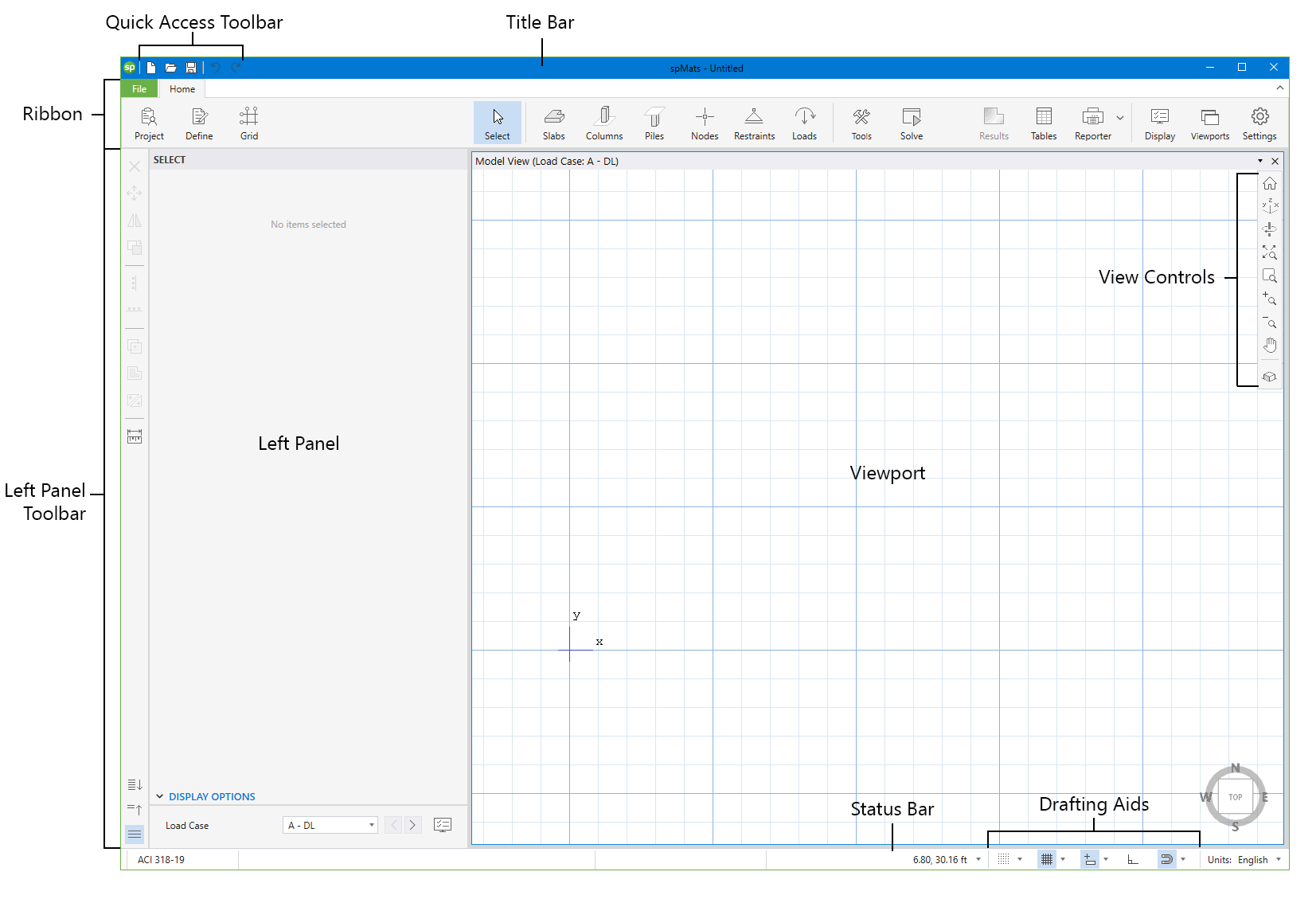Select the Zoom In magnifier control
Viewport: 1316px width, 899px height.
[1270, 300]
